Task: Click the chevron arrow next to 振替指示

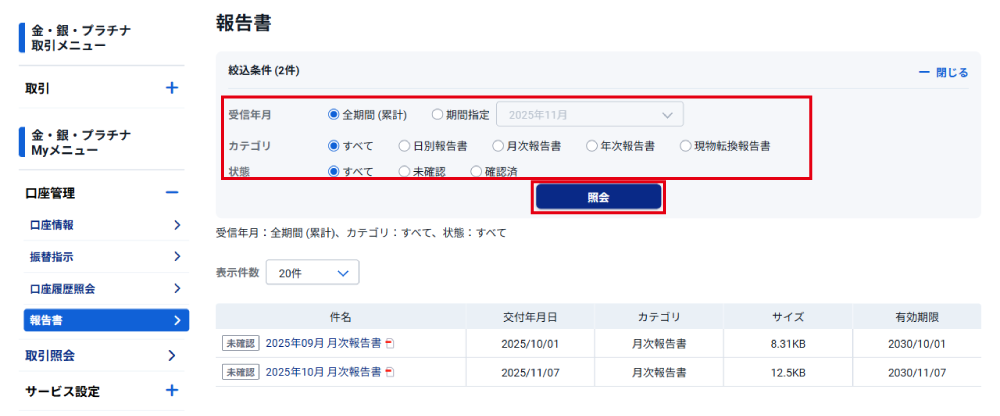Action: [x=177, y=257]
